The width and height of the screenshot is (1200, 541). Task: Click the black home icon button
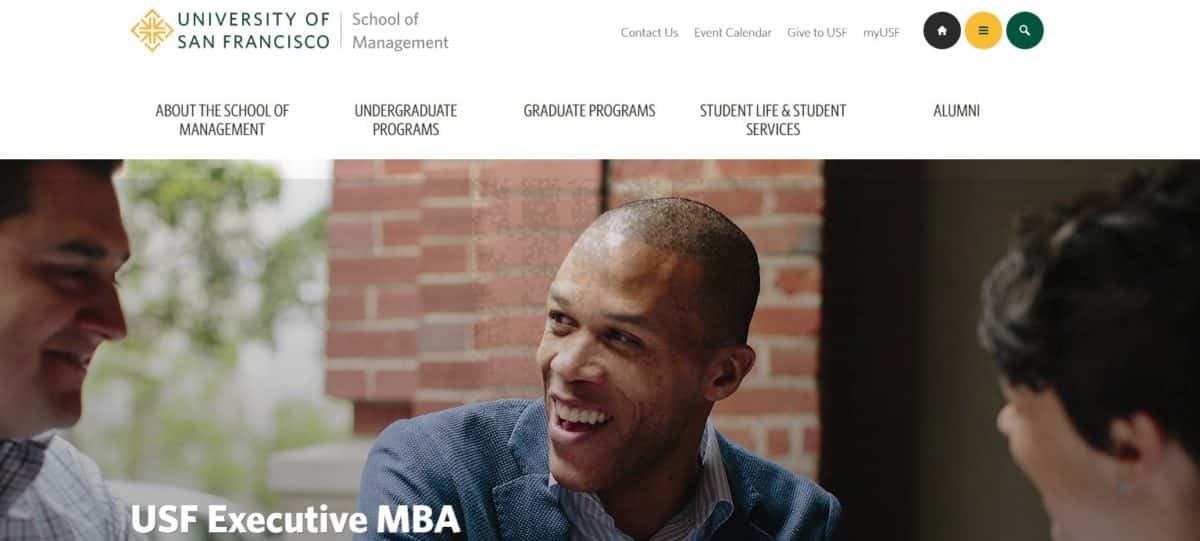click(x=942, y=31)
